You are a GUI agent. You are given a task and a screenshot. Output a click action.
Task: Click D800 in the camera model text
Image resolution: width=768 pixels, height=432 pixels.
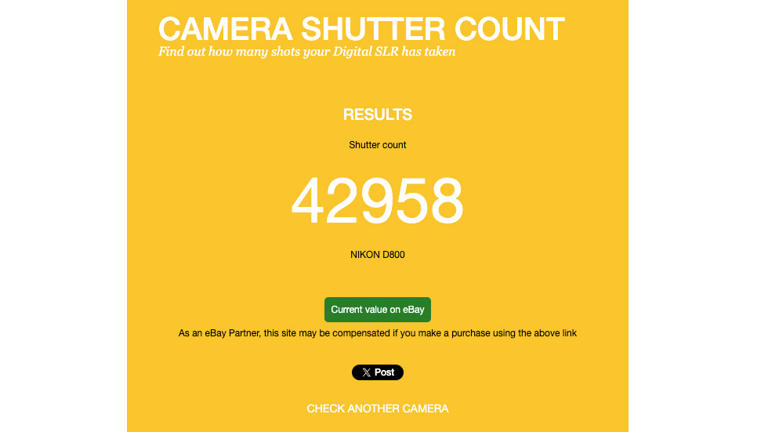coord(394,255)
